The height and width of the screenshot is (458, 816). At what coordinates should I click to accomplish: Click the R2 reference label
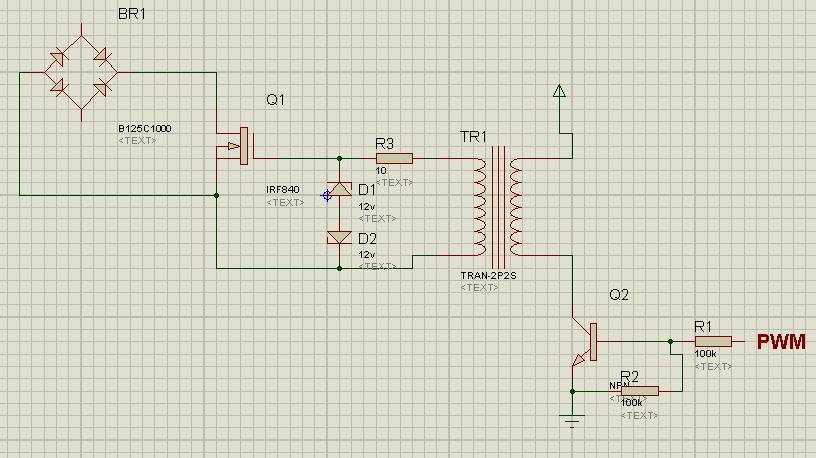(630, 376)
